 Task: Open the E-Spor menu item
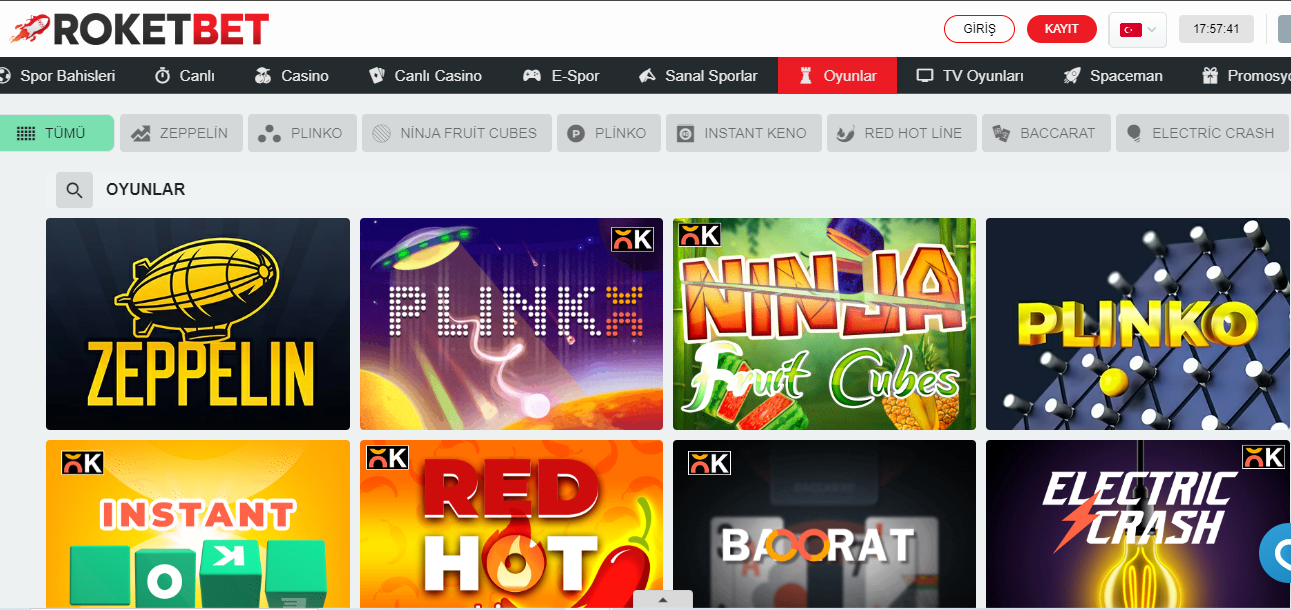(561, 76)
